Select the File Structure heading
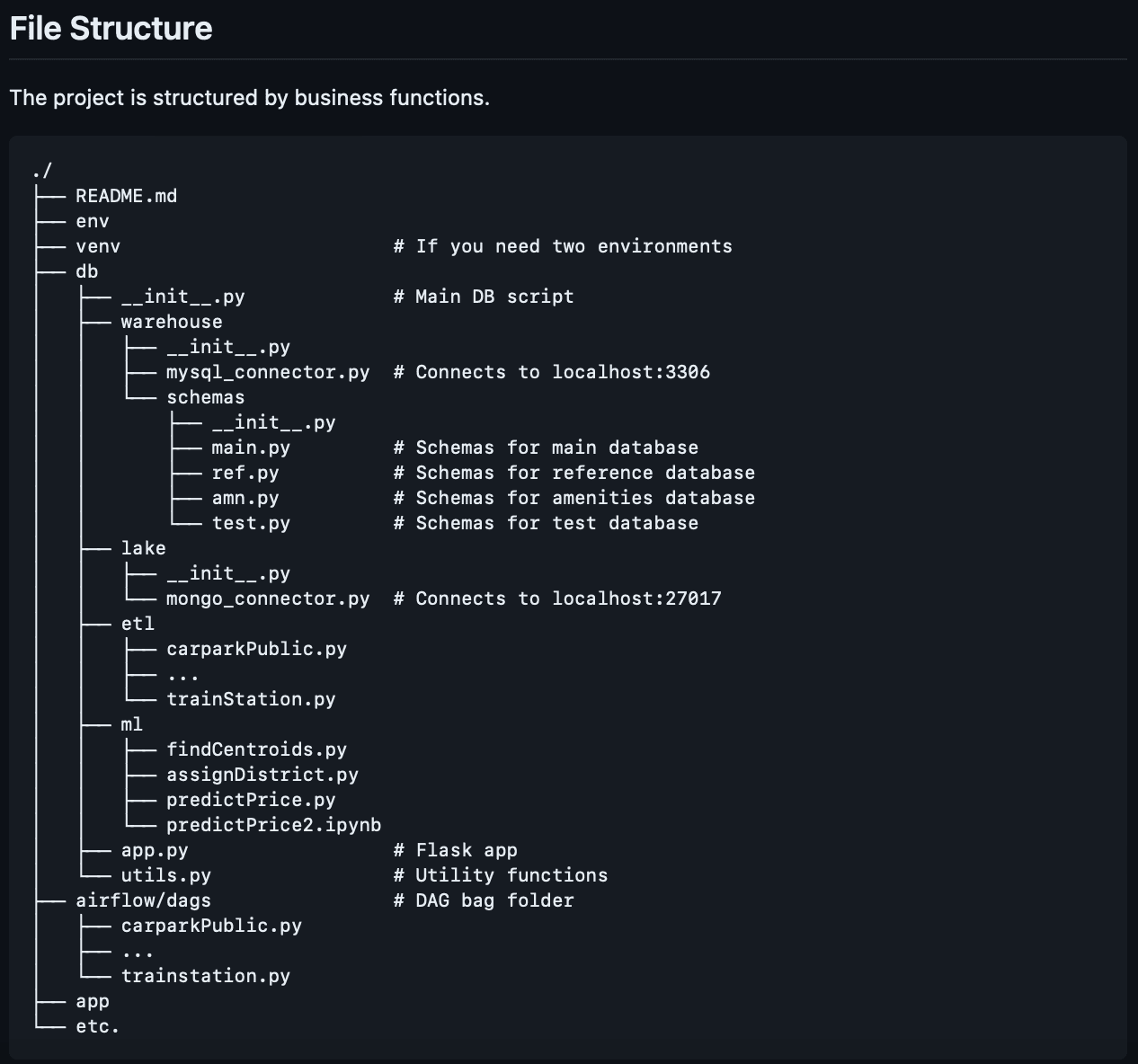Image resolution: width=1138 pixels, height=1064 pixels. pos(111,28)
